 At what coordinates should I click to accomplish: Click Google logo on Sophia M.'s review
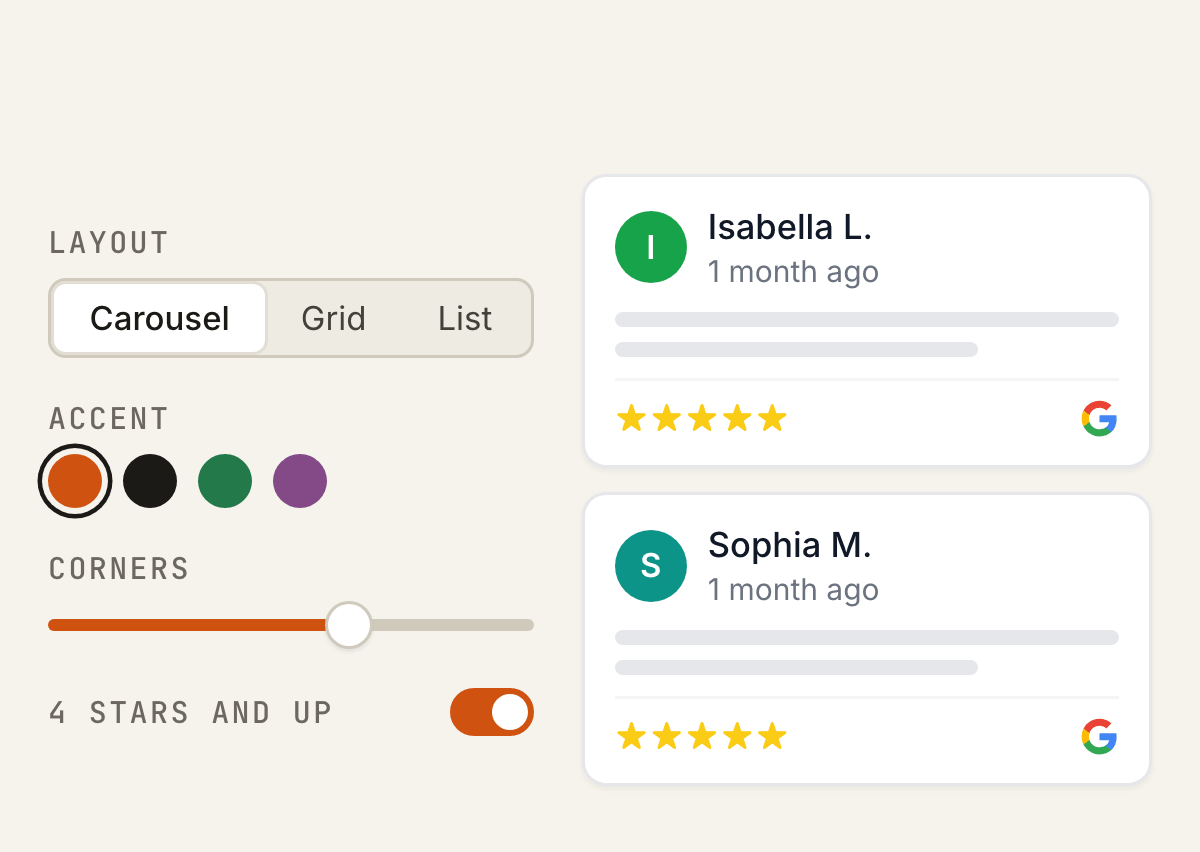1099,737
